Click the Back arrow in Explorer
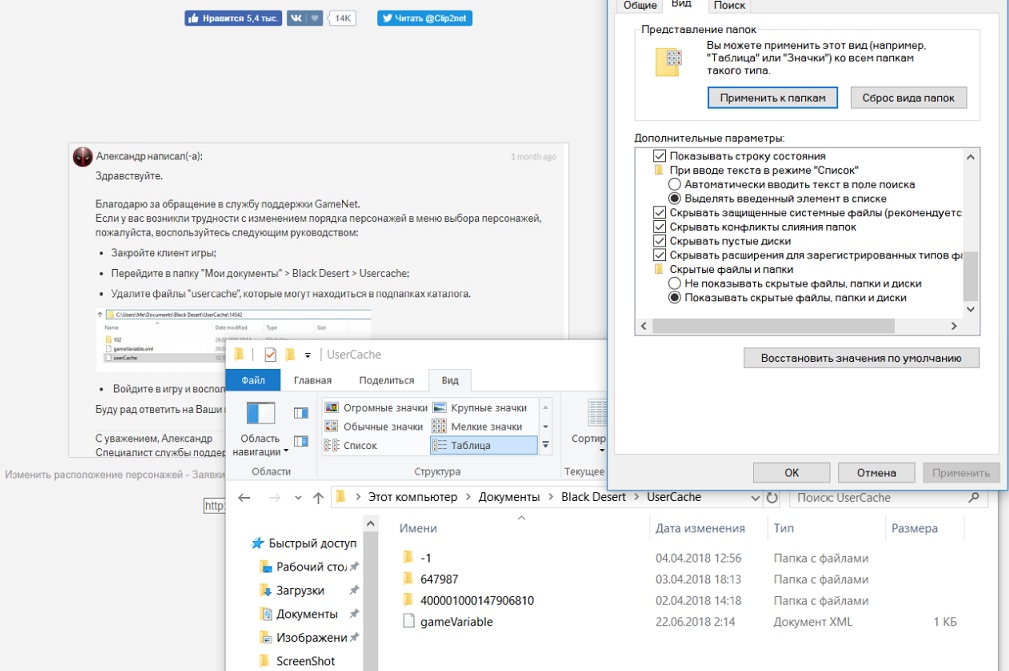 244,497
